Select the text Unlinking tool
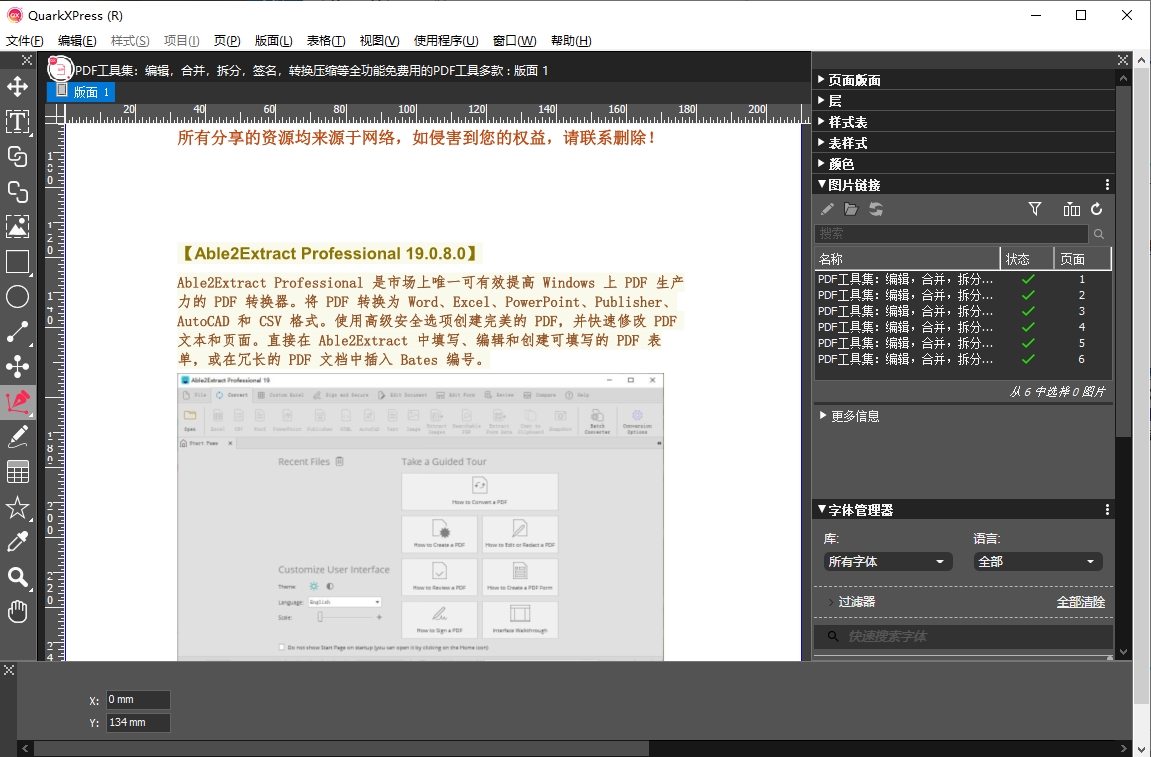 (18, 192)
